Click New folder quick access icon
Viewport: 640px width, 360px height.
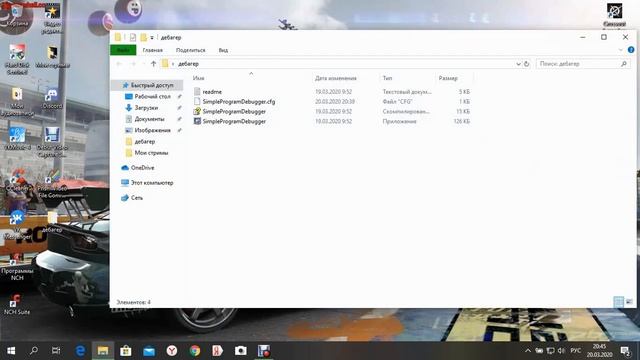[144, 37]
